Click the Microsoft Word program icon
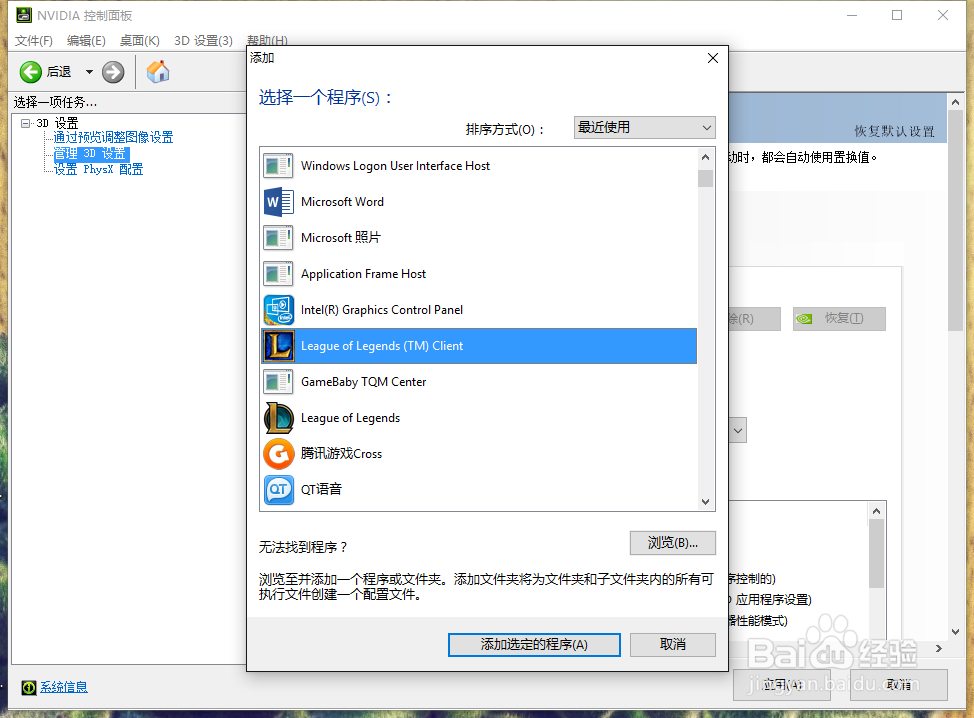The width and height of the screenshot is (974, 718). 278,202
